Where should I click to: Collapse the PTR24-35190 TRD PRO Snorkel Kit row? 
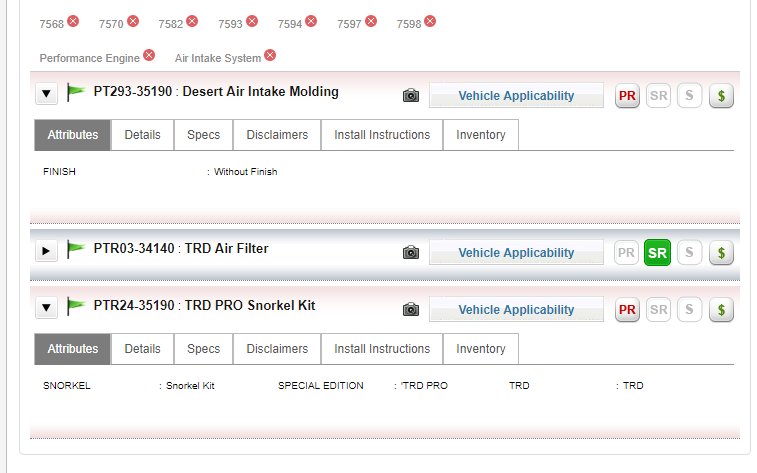tap(46, 307)
